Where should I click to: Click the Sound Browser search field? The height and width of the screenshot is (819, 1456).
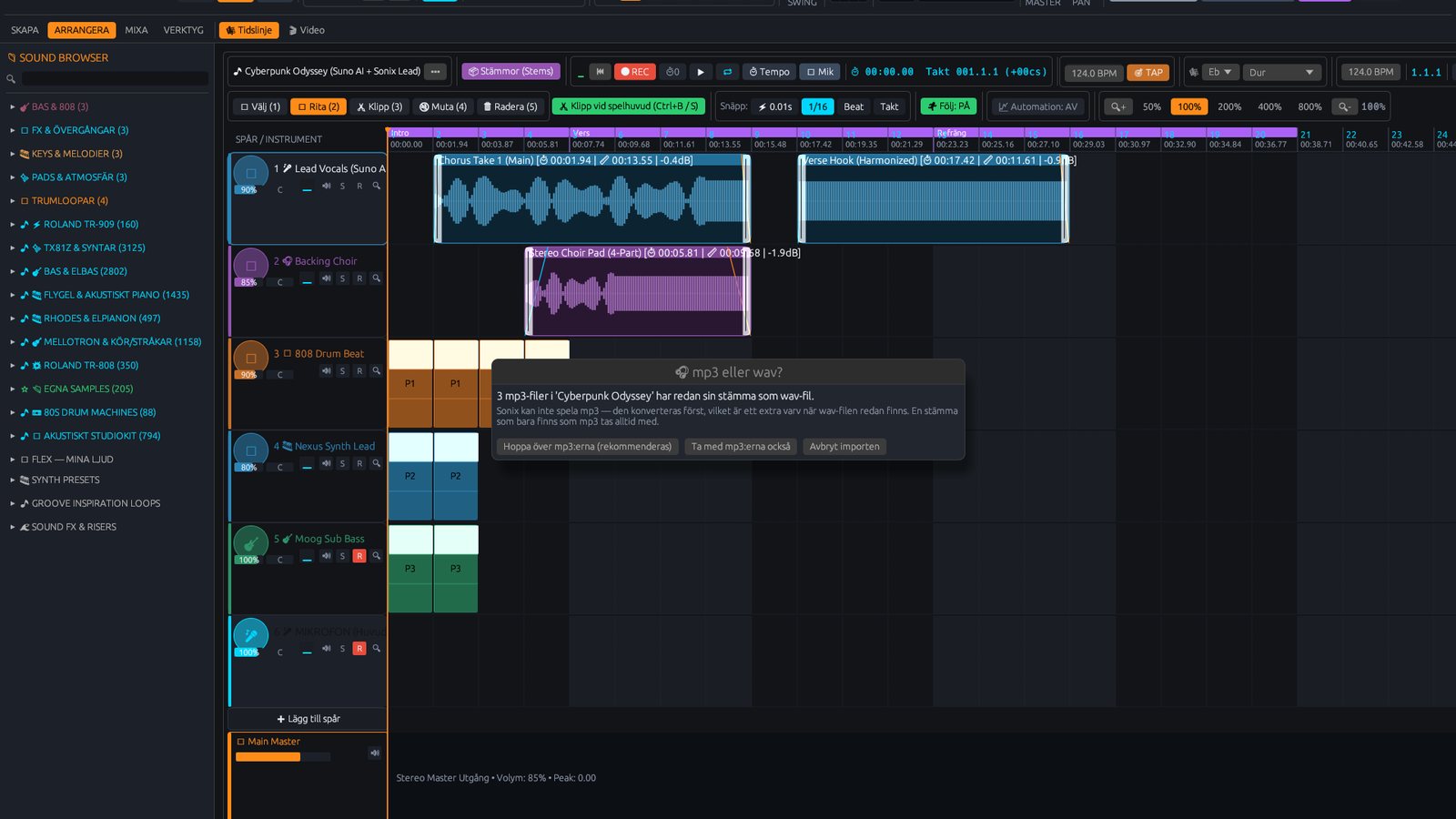116,79
